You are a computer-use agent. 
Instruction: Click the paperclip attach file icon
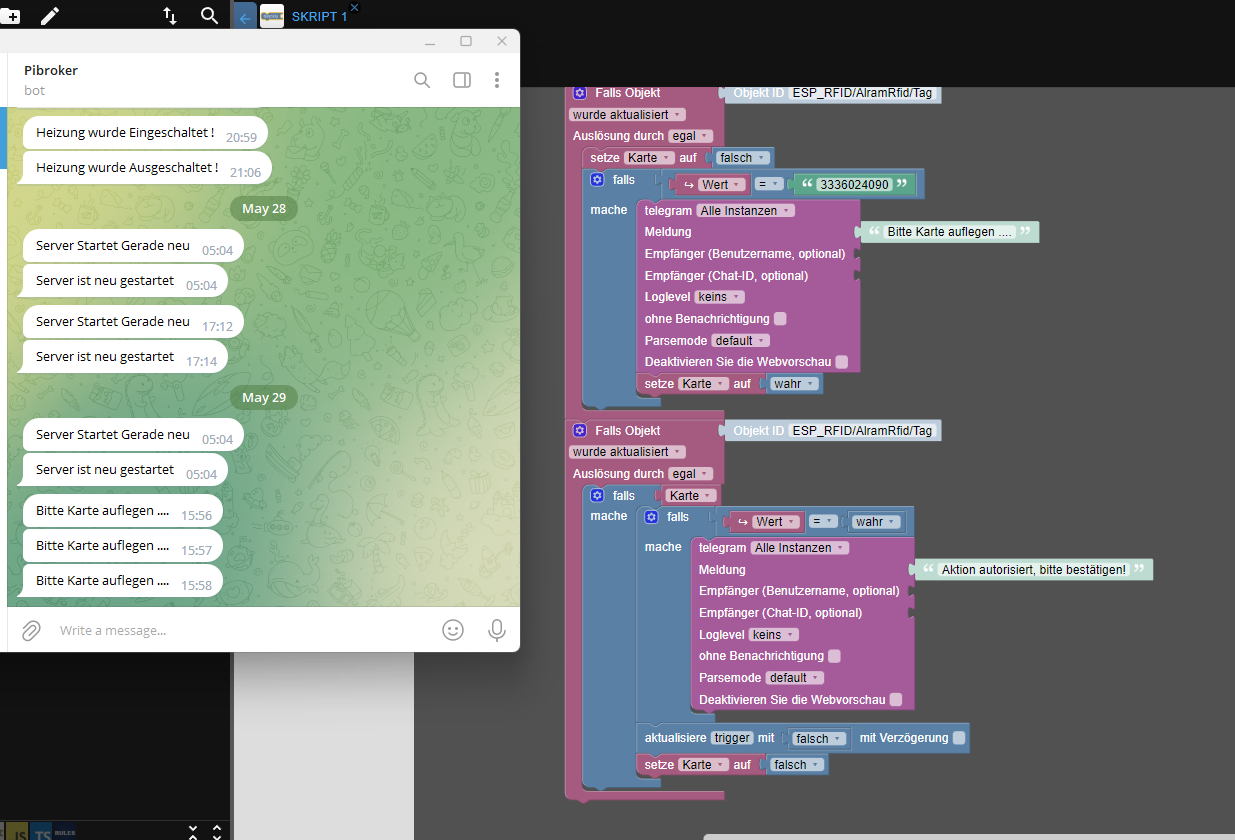32,630
